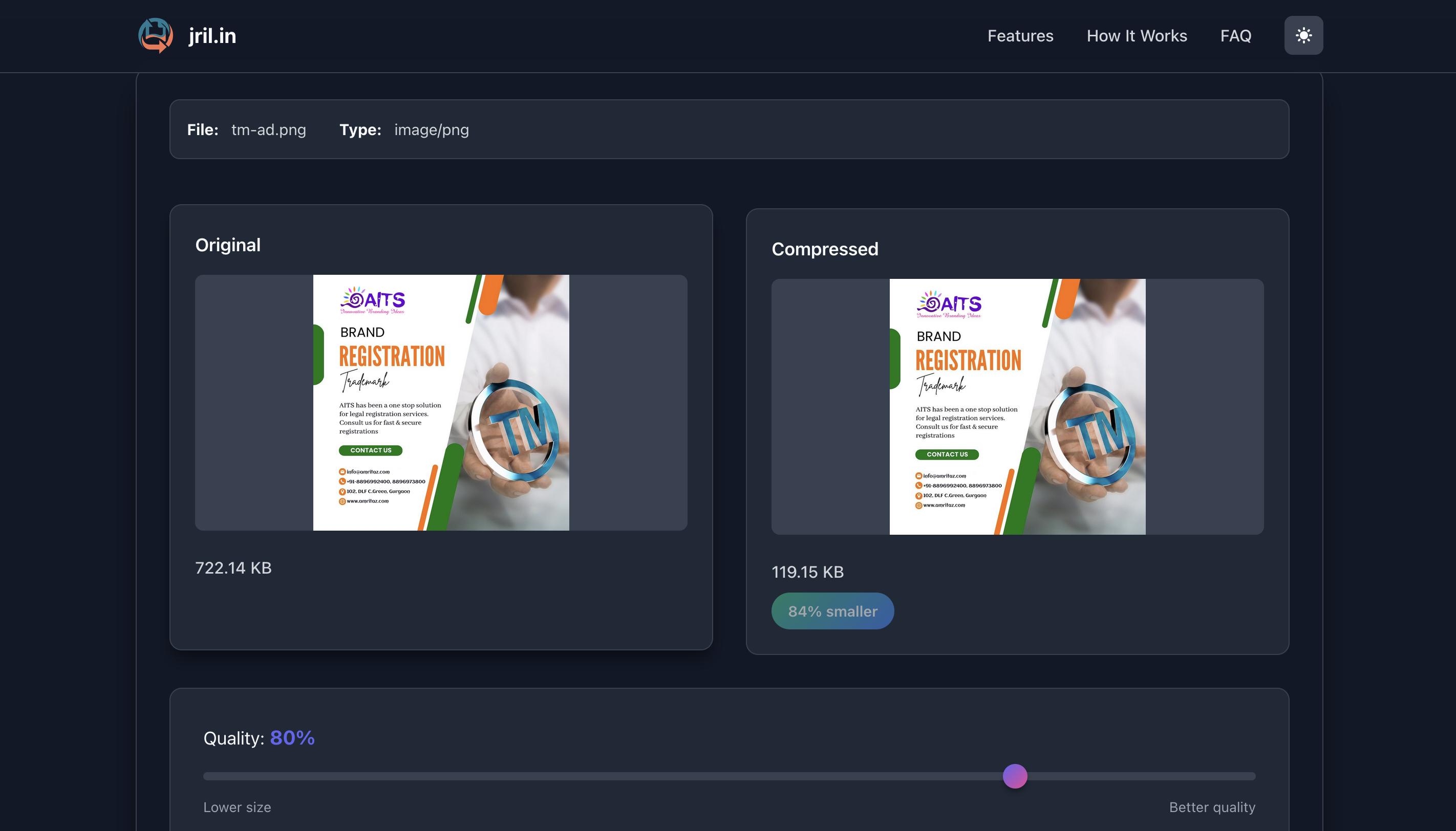Viewport: 1456px width, 831px height.
Task: Click the Quality slider handle
Action: pos(1015,776)
